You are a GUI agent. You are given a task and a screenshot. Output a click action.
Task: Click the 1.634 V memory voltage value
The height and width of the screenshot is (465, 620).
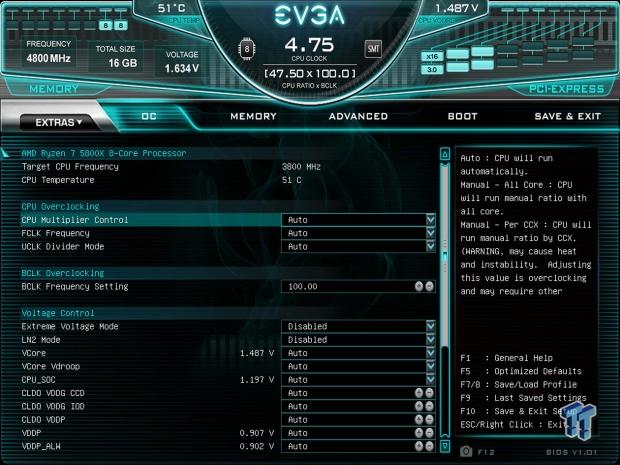coord(181,69)
